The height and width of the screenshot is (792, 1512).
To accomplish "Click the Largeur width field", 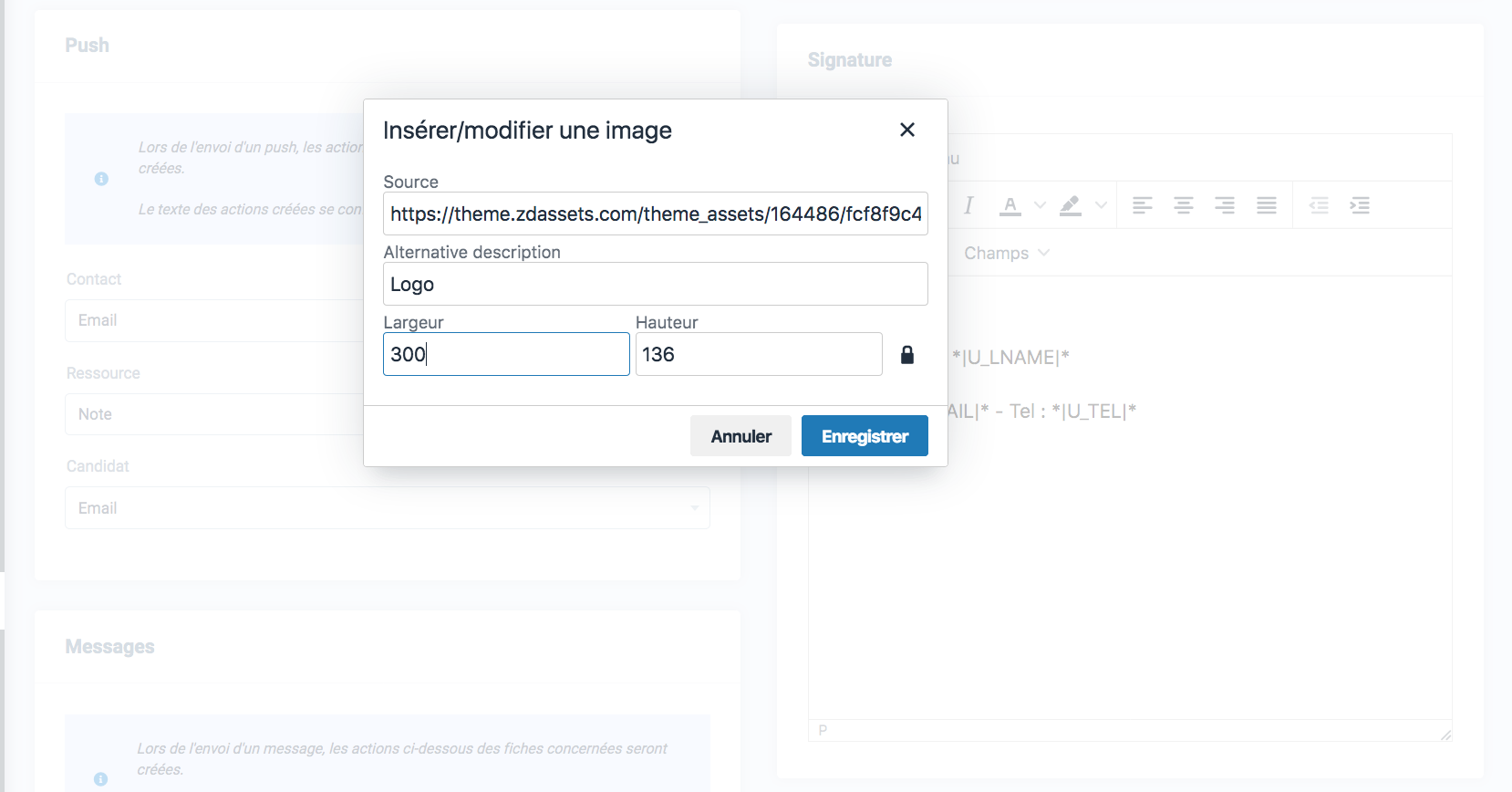I will point(506,354).
